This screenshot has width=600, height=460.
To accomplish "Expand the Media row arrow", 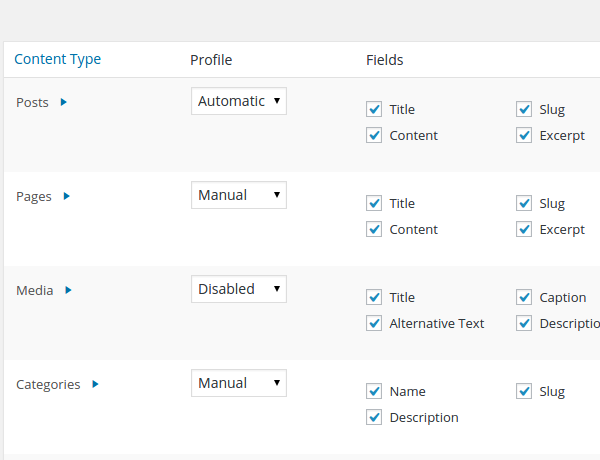I will tap(69, 290).
